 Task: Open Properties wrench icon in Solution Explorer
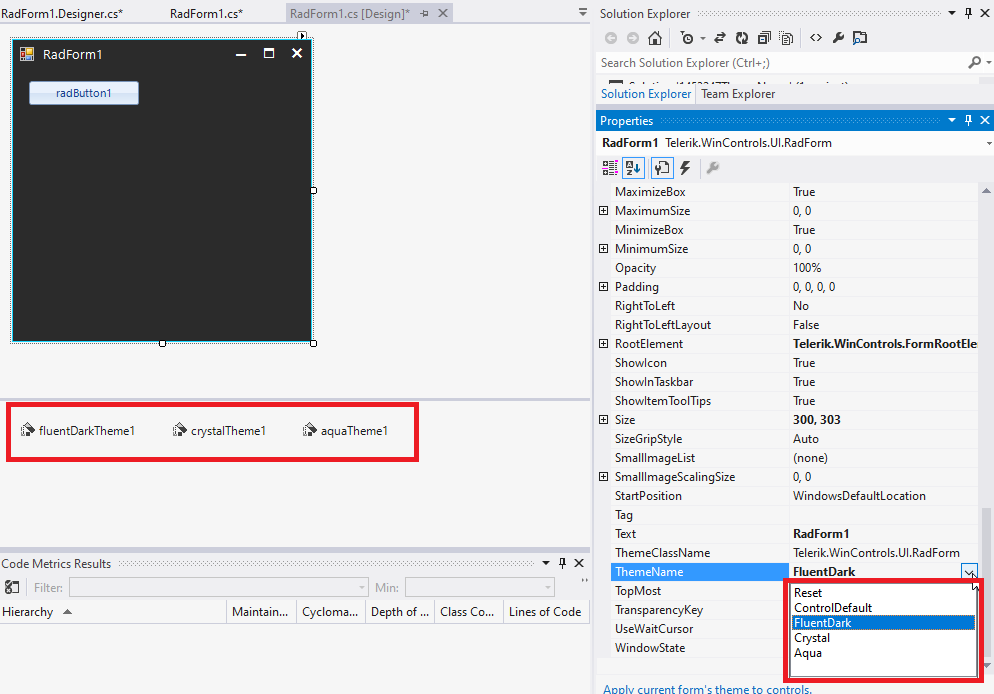pyautogui.click(x=838, y=38)
